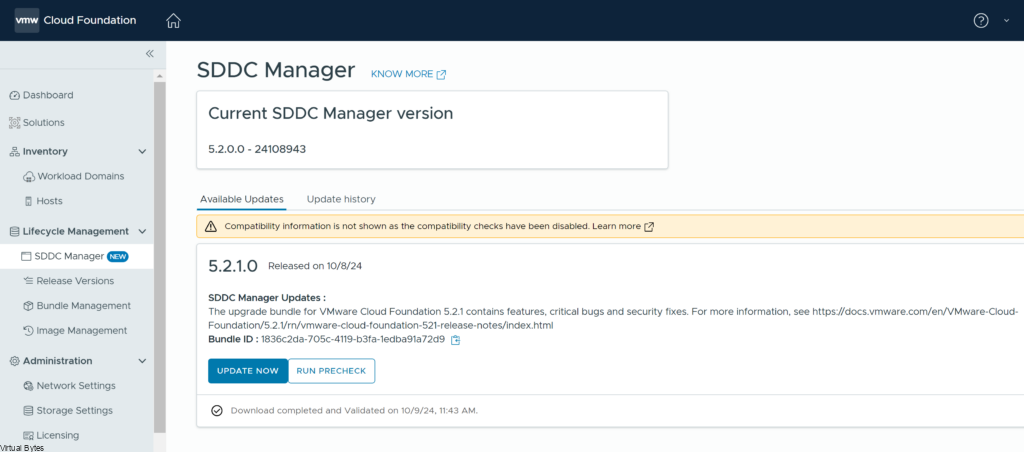1024x452 pixels.
Task: Open the KNOW MORE link
Action: tap(408, 74)
